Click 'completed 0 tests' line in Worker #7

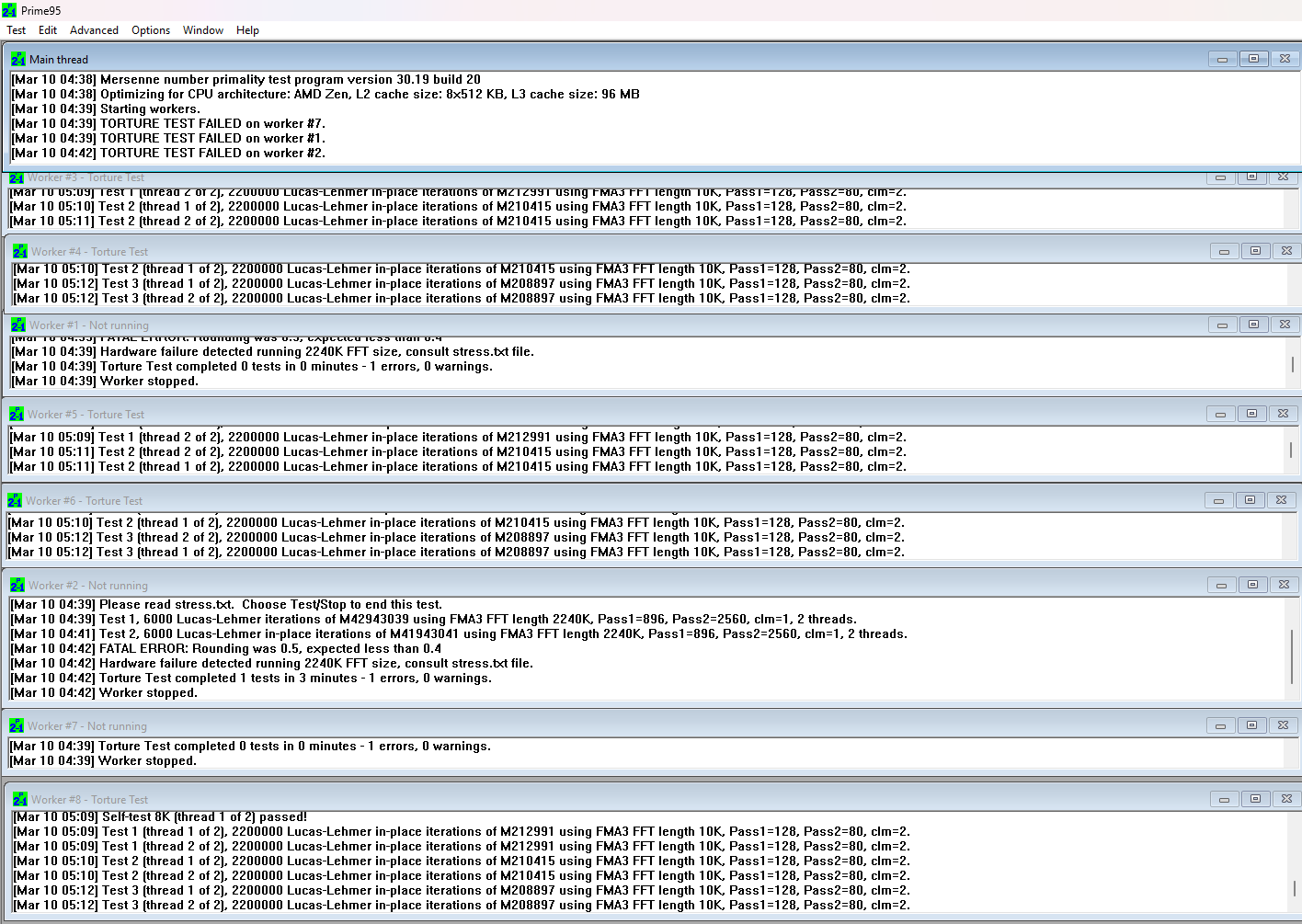click(x=250, y=746)
